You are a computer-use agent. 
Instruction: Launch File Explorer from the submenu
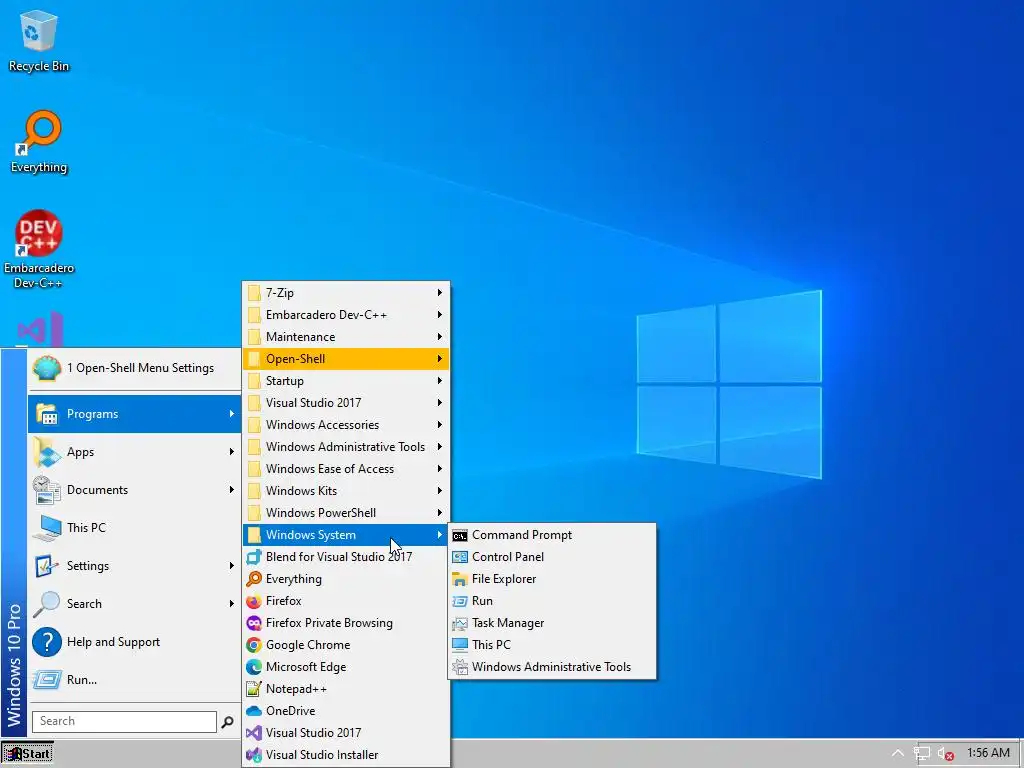pyautogui.click(x=552, y=579)
